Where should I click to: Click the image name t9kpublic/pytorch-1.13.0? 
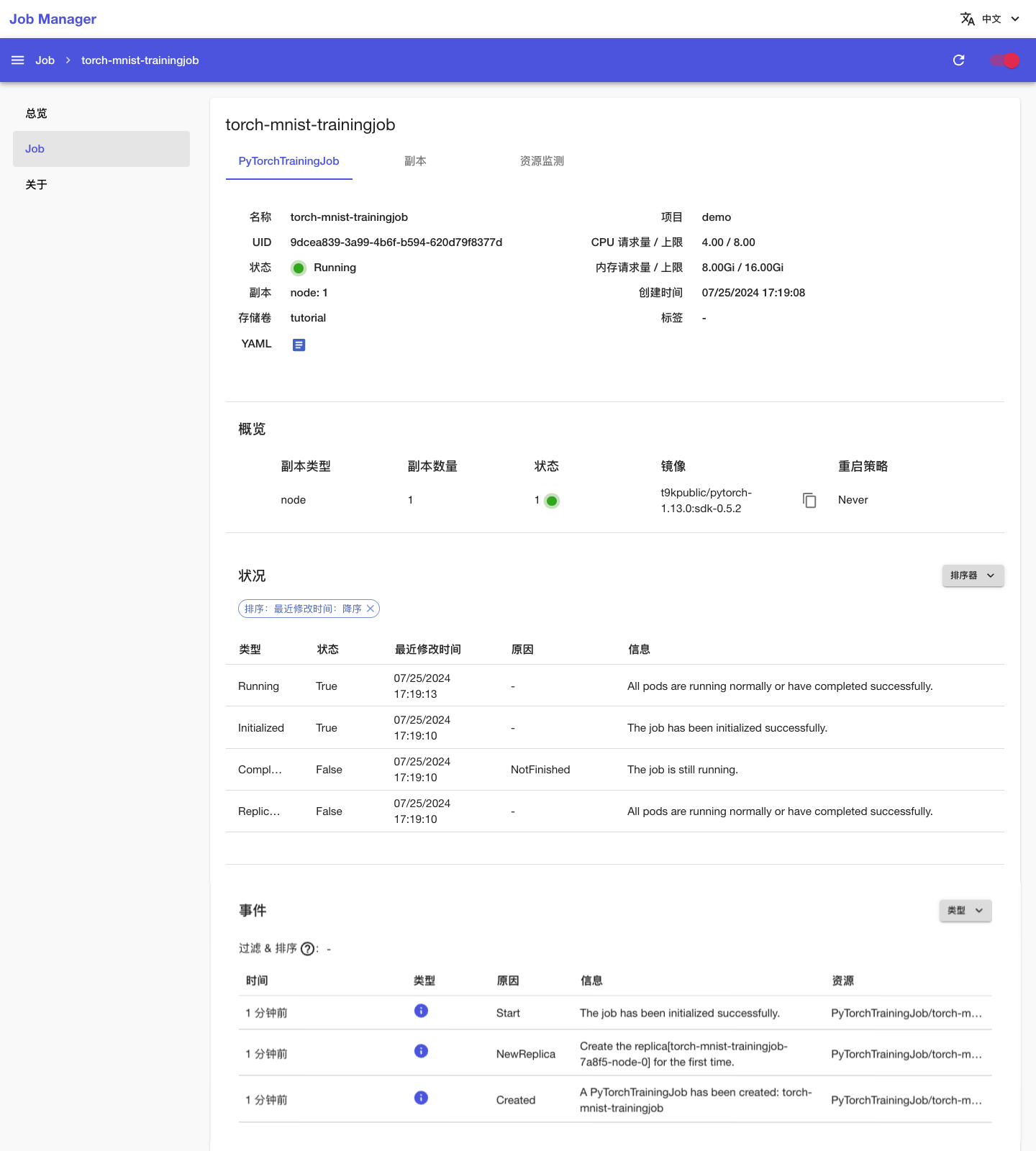706,501
